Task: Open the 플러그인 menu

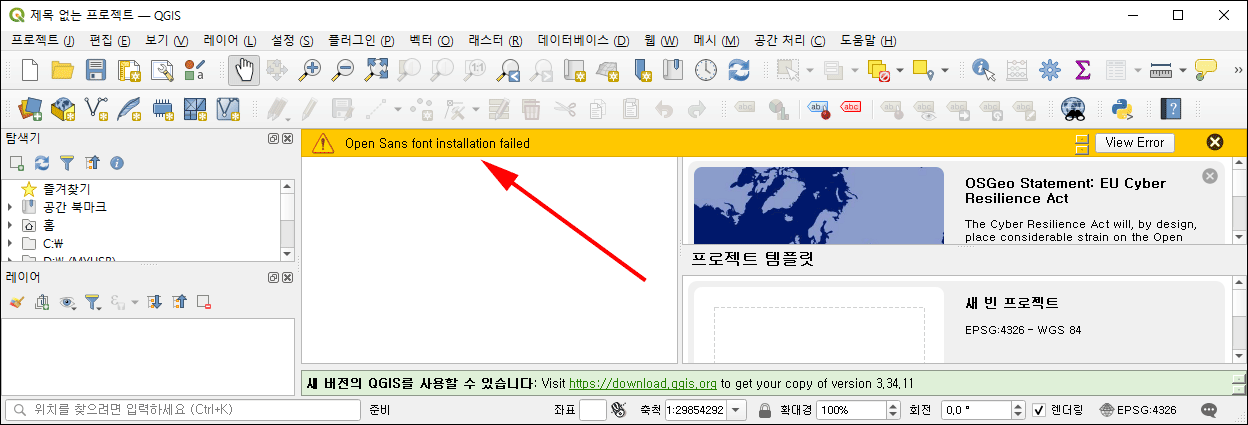Action: [x=359, y=40]
